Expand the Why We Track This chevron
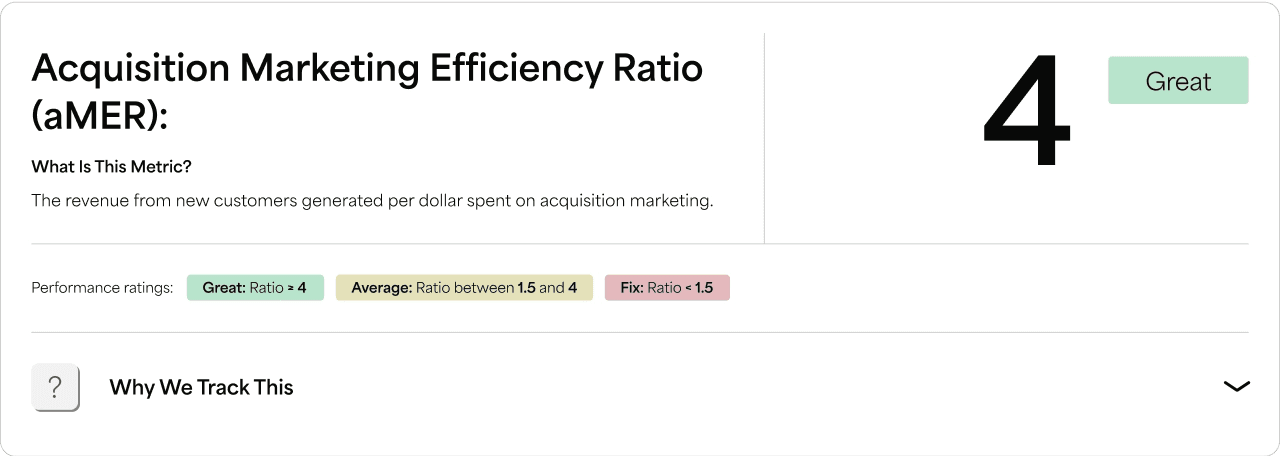 [1236, 387]
